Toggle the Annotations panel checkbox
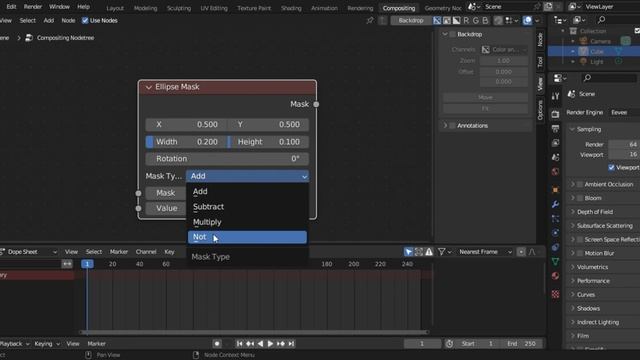The width and height of the screenshot is (640, 360). tap(453, 126)
